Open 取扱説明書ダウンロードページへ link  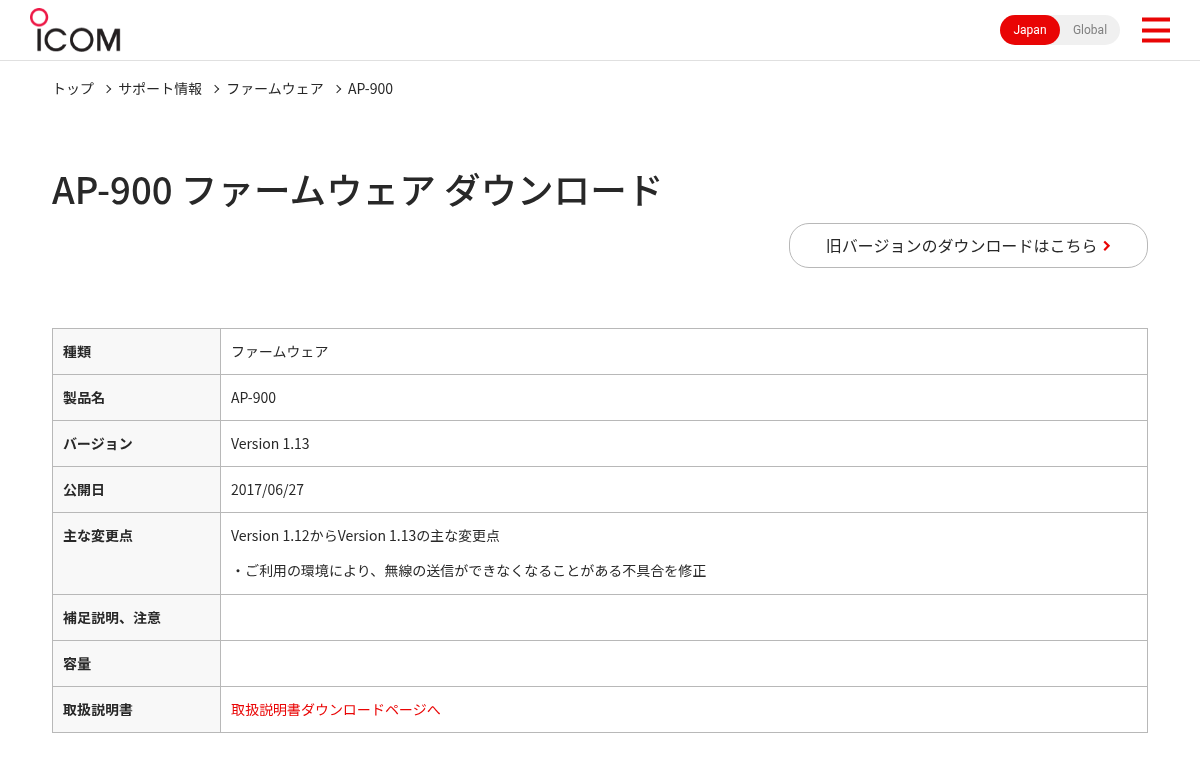coord(335,709)
